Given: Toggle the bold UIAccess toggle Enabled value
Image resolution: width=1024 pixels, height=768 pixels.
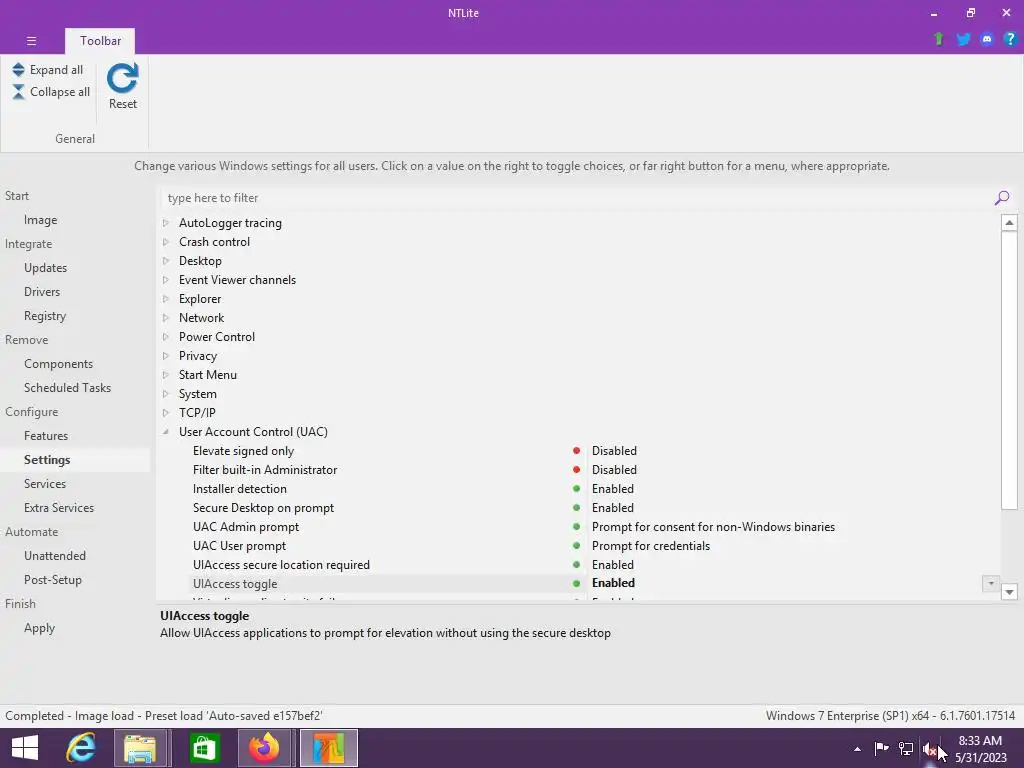Looking at the screenshot, I should [x=613, y=583].
